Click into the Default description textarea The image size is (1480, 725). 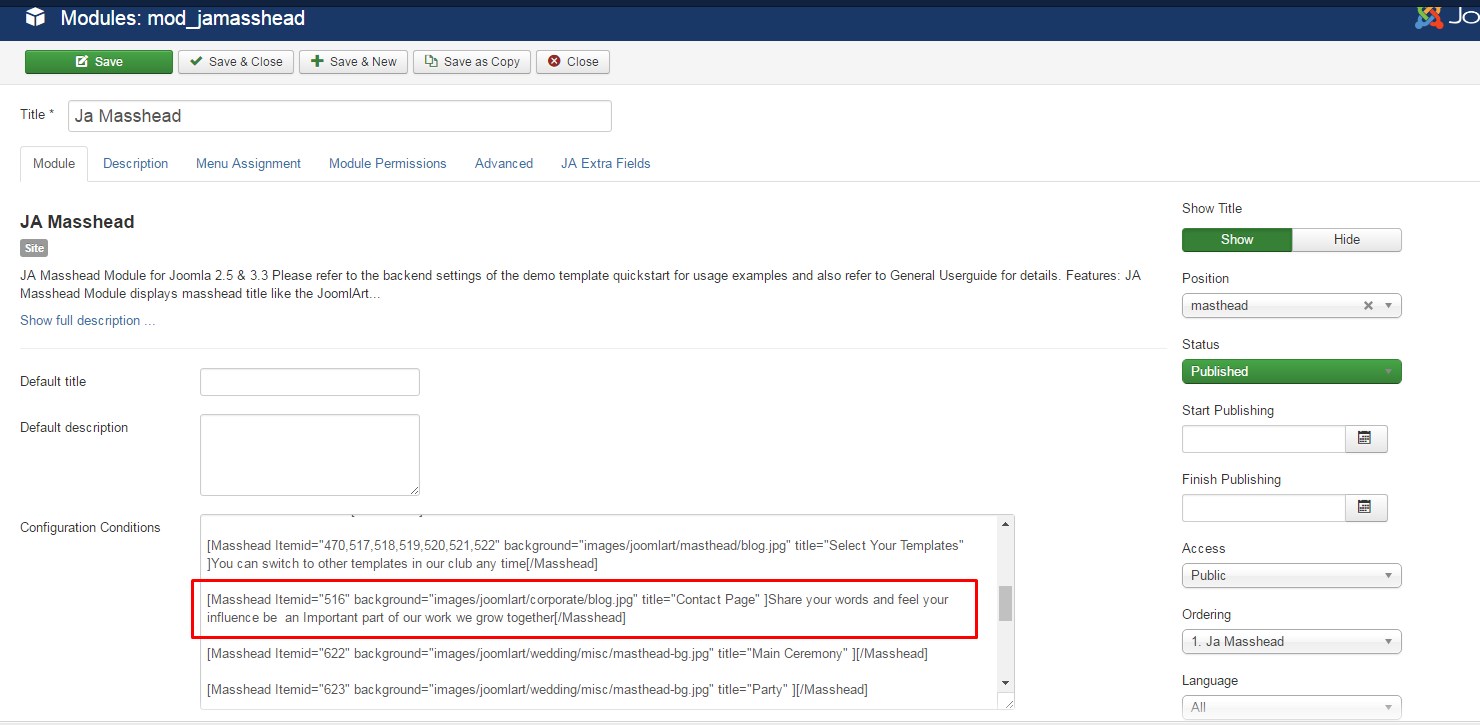310,455
